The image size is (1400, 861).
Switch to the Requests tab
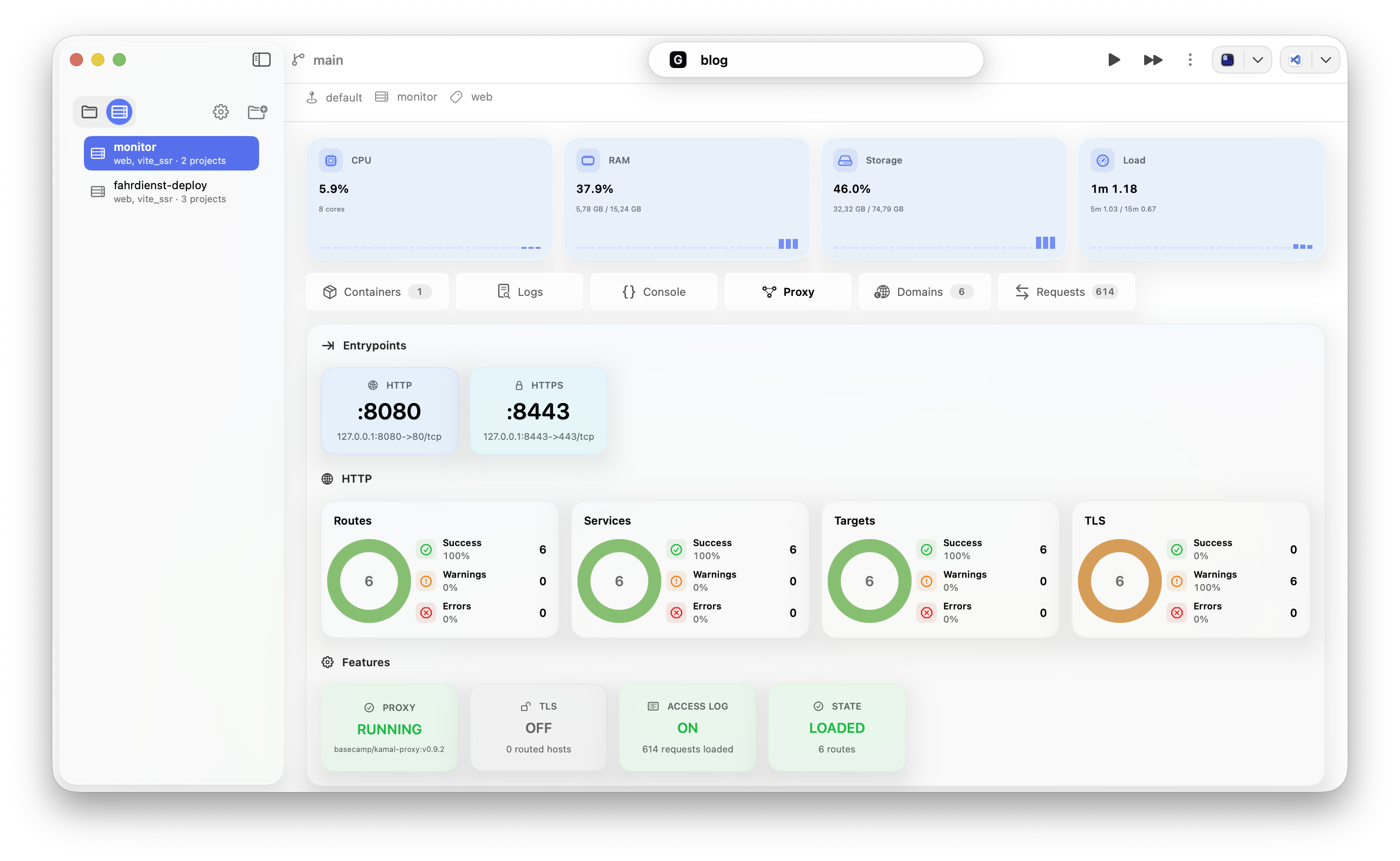1067,292
